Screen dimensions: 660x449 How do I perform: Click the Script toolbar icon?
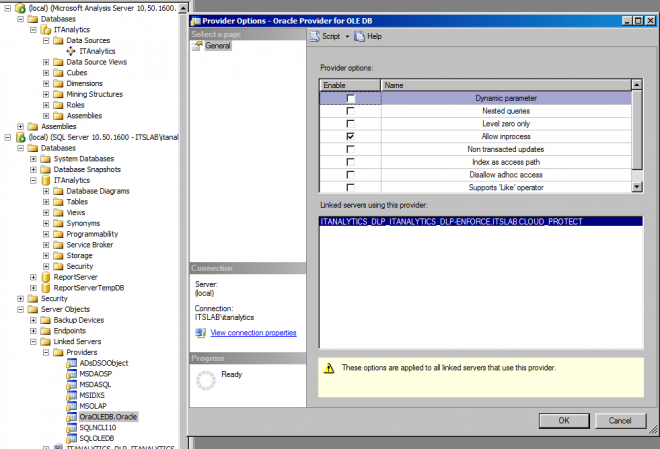(314, 37)
